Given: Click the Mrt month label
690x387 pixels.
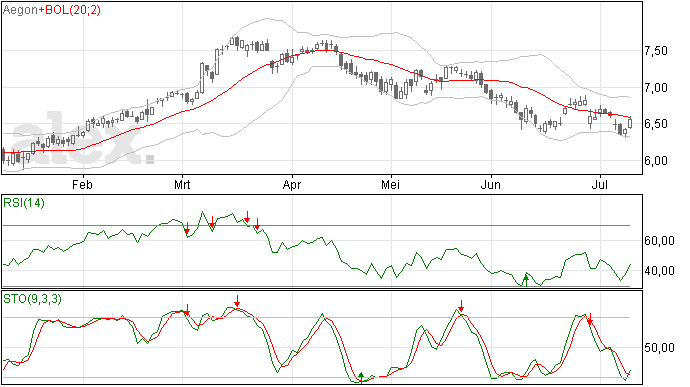Looking at the screenshot, I should tap(182, 184).
